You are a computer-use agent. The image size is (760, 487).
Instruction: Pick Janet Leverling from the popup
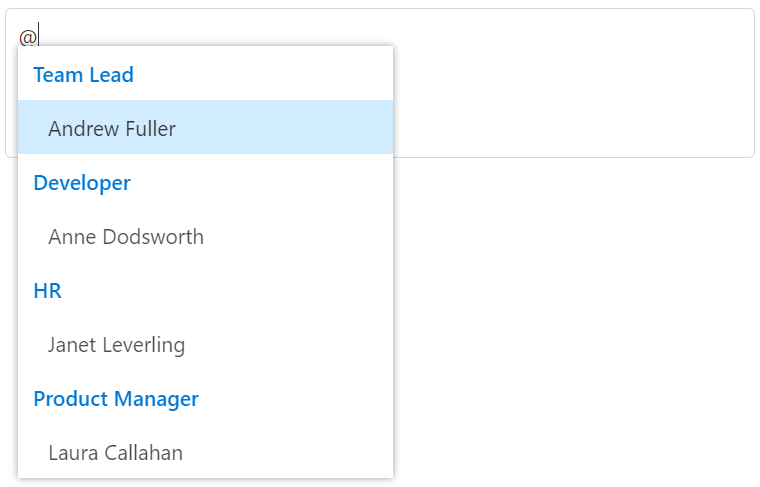click(x=116, y=345)
